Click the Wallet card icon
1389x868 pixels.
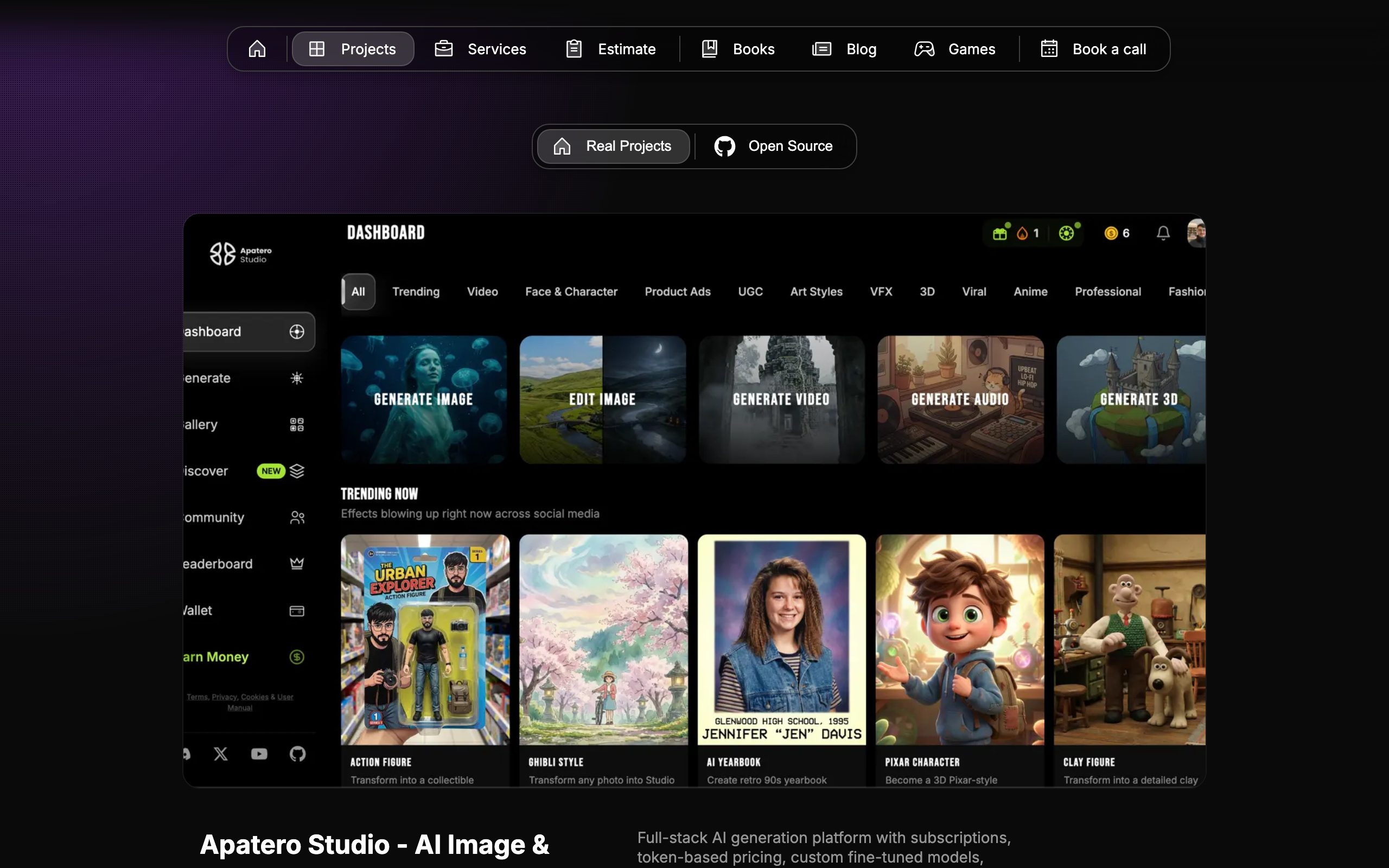(x=297, y=611)
